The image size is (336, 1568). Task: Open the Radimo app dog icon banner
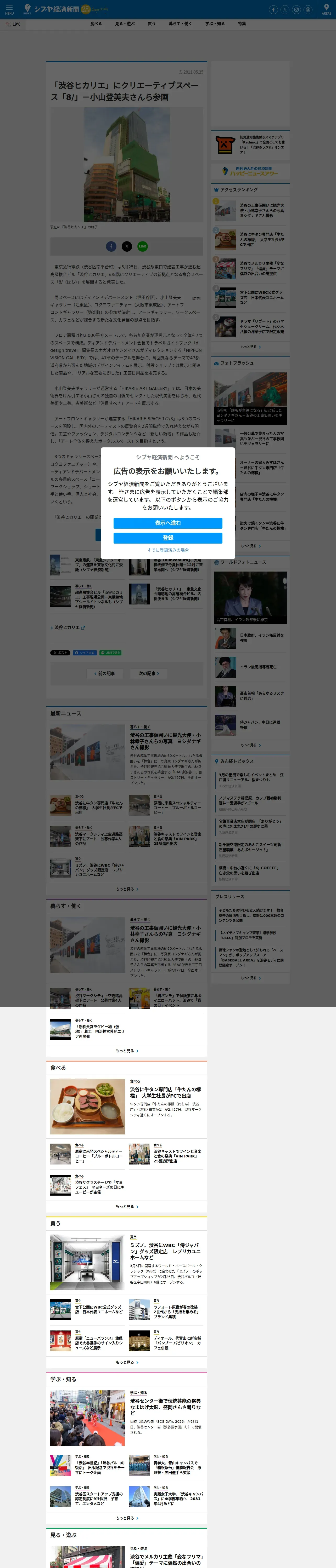(250, 145)
